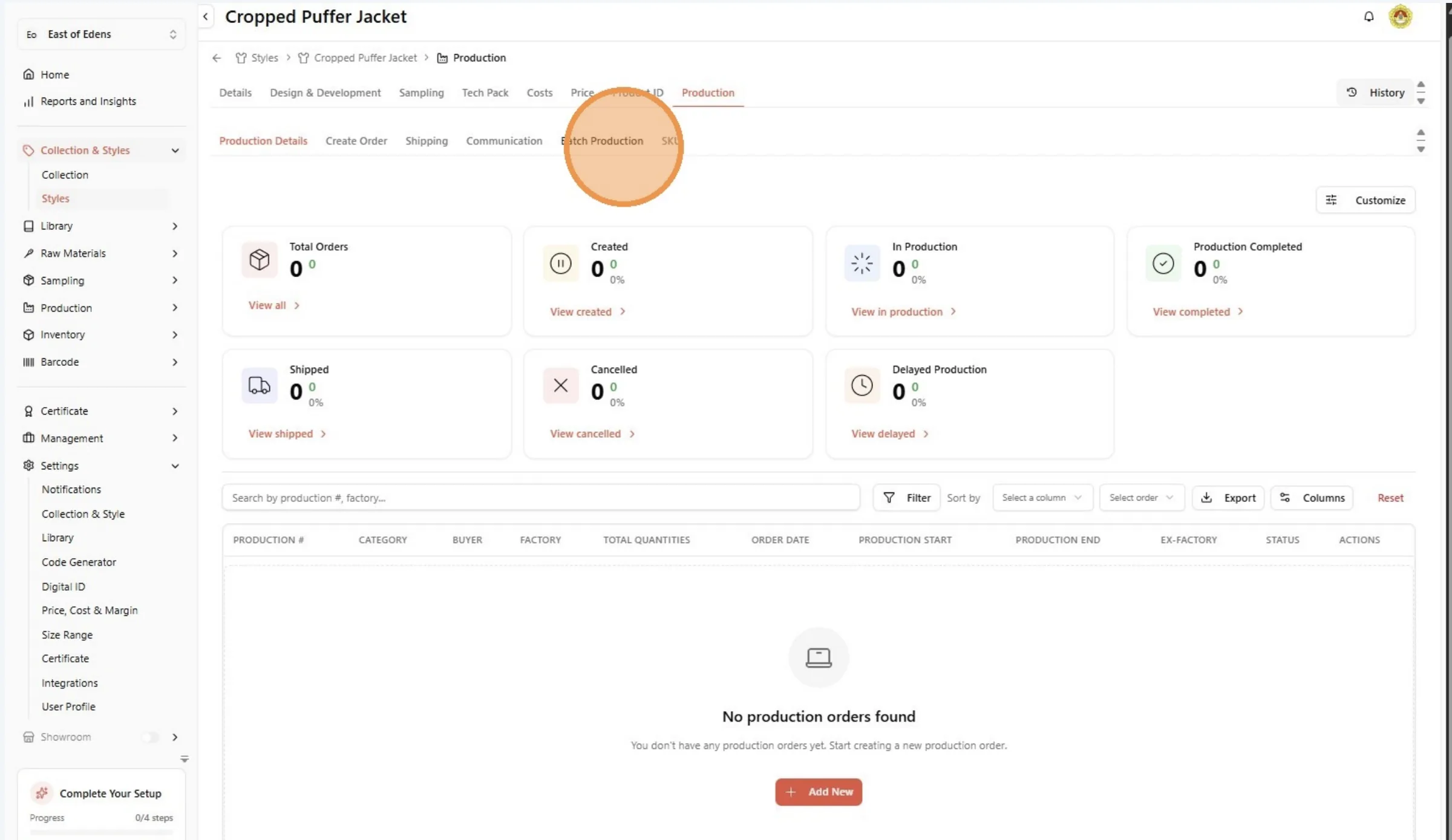Click the Cancelled X icon

pyautogui.click(x=561, y=385)
